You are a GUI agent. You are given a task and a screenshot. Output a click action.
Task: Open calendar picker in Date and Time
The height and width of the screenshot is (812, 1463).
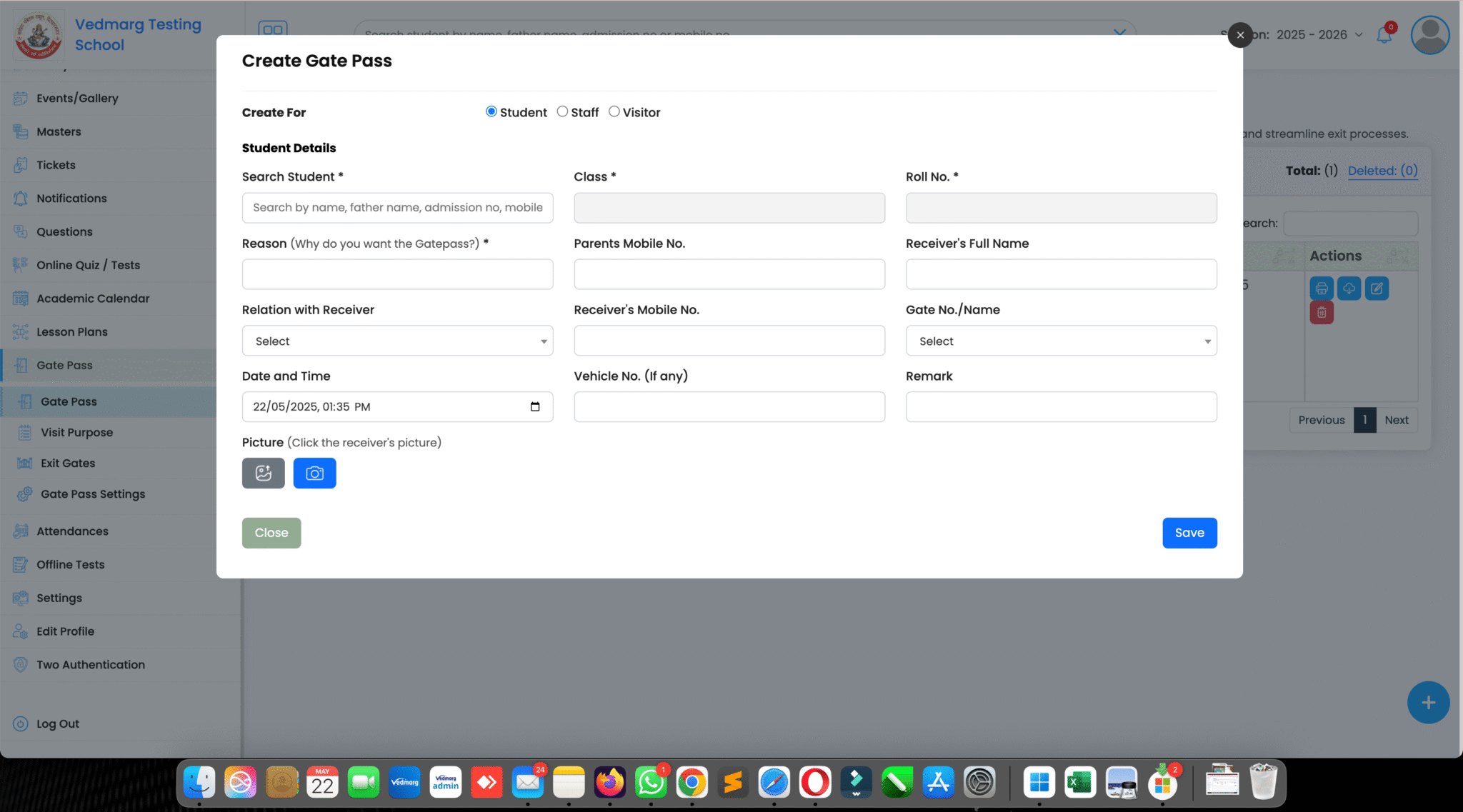click(534, 406)
